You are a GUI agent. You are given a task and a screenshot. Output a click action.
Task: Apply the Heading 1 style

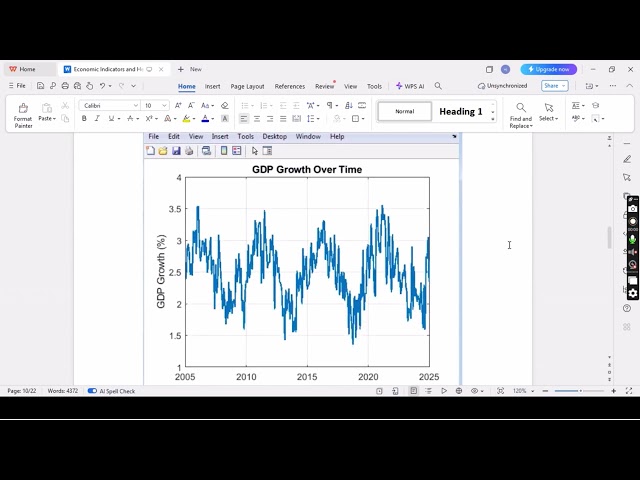click(x=461, y=111)
